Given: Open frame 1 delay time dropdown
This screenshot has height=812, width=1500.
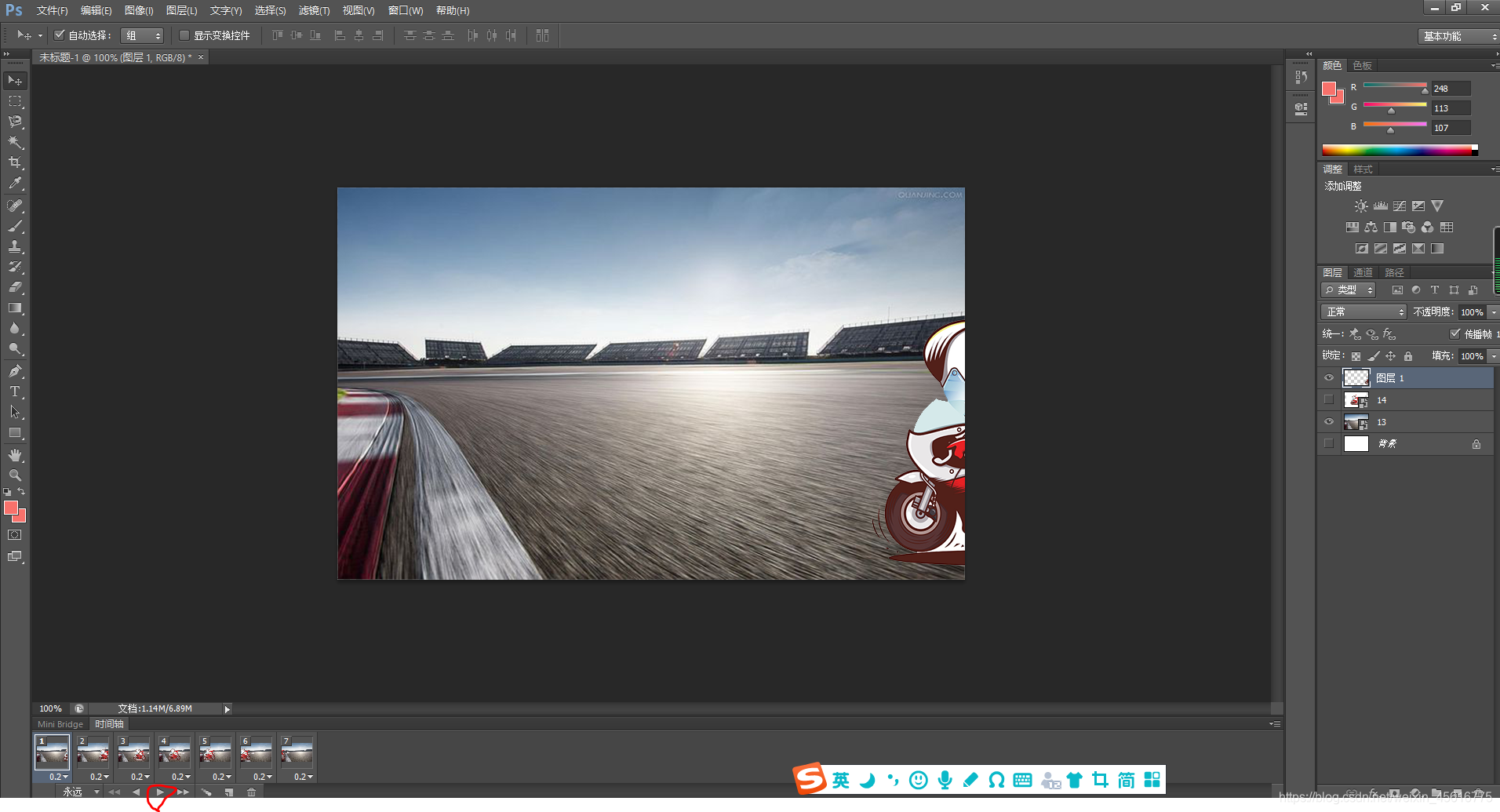Looking at the screenshot, I should click(x=58, y=777).
